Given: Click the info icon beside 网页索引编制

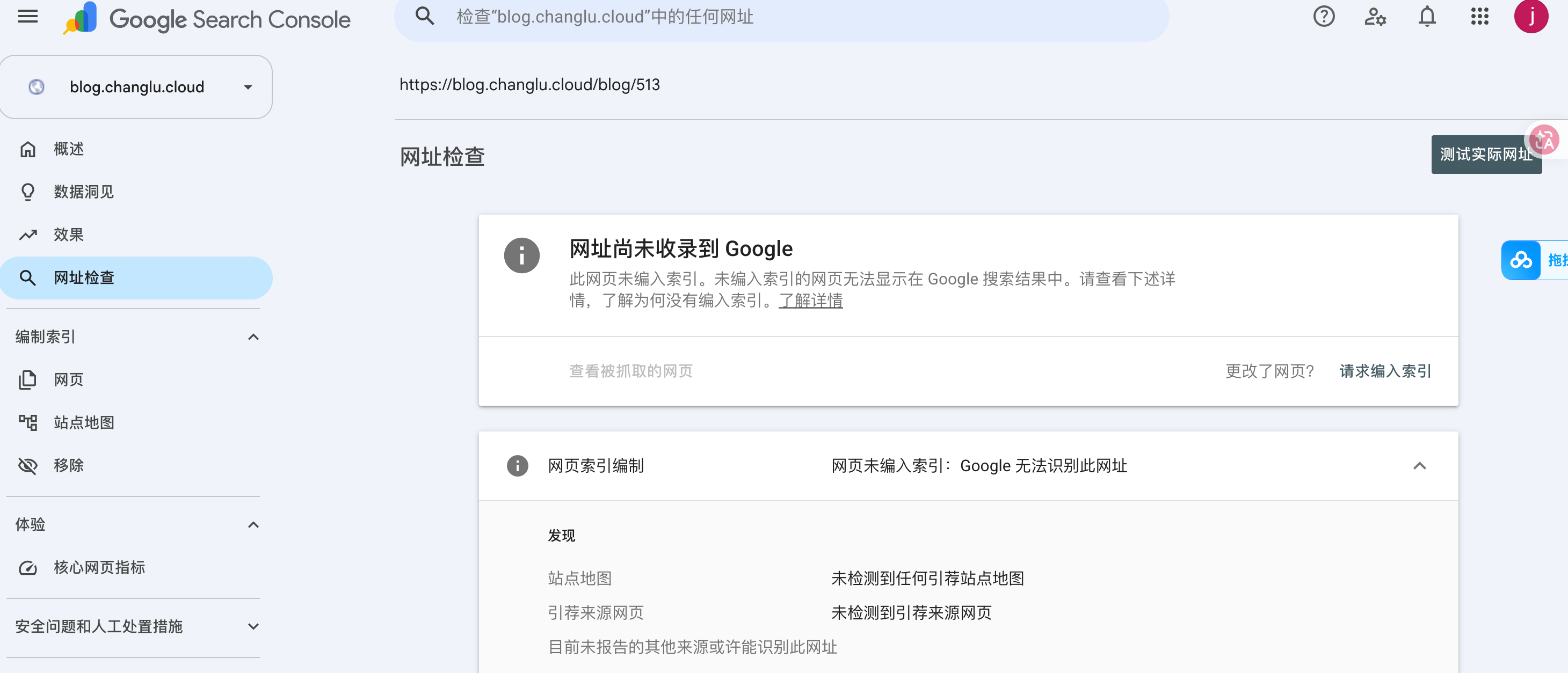Looking at the screenshot, I should (518, 466).
